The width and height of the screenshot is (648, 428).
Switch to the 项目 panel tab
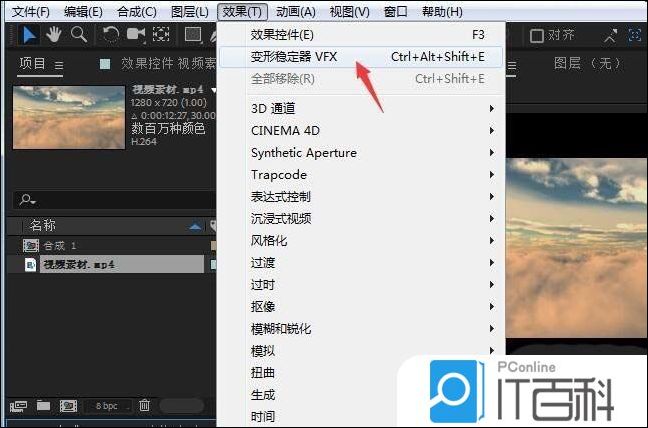click(x=32, y=64)
